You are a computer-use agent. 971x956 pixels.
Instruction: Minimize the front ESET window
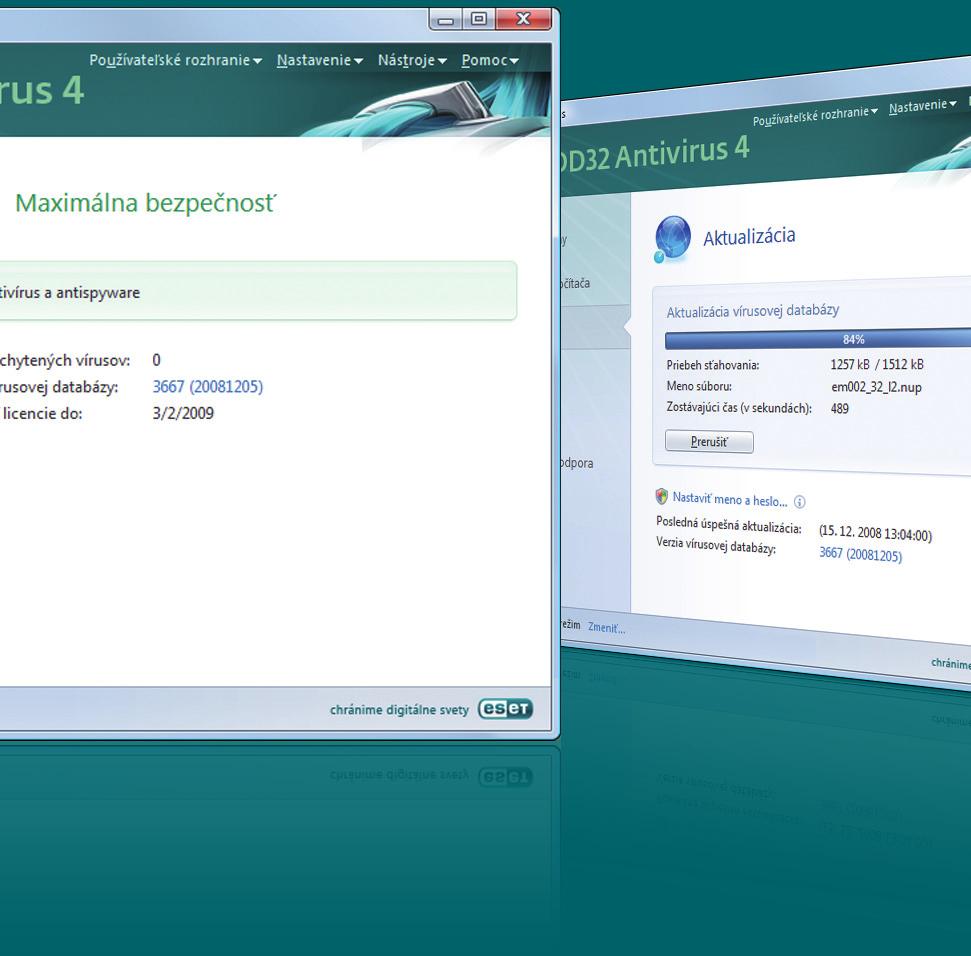(445, 20)
